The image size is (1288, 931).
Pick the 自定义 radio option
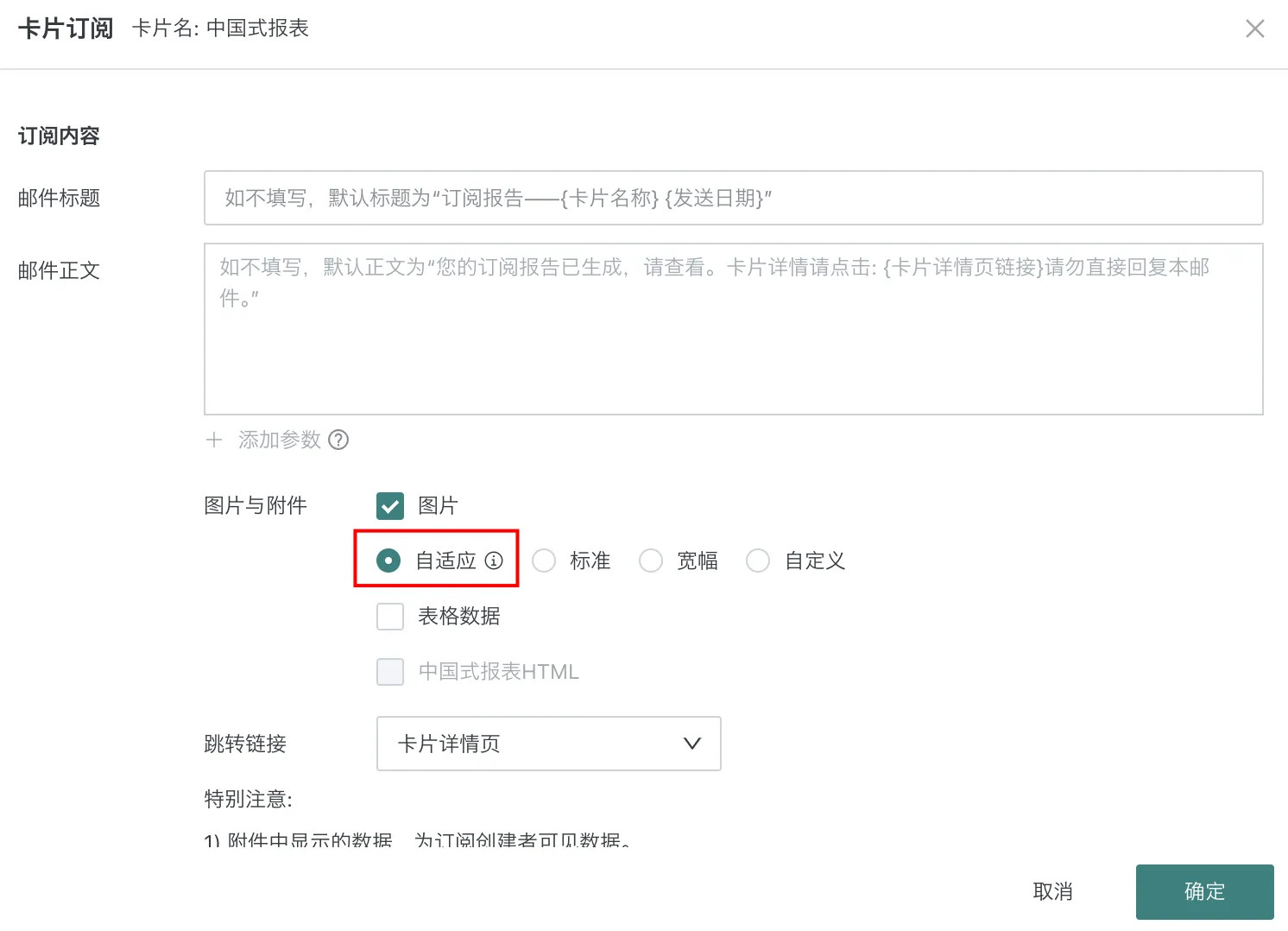click(x=758, y=560)
